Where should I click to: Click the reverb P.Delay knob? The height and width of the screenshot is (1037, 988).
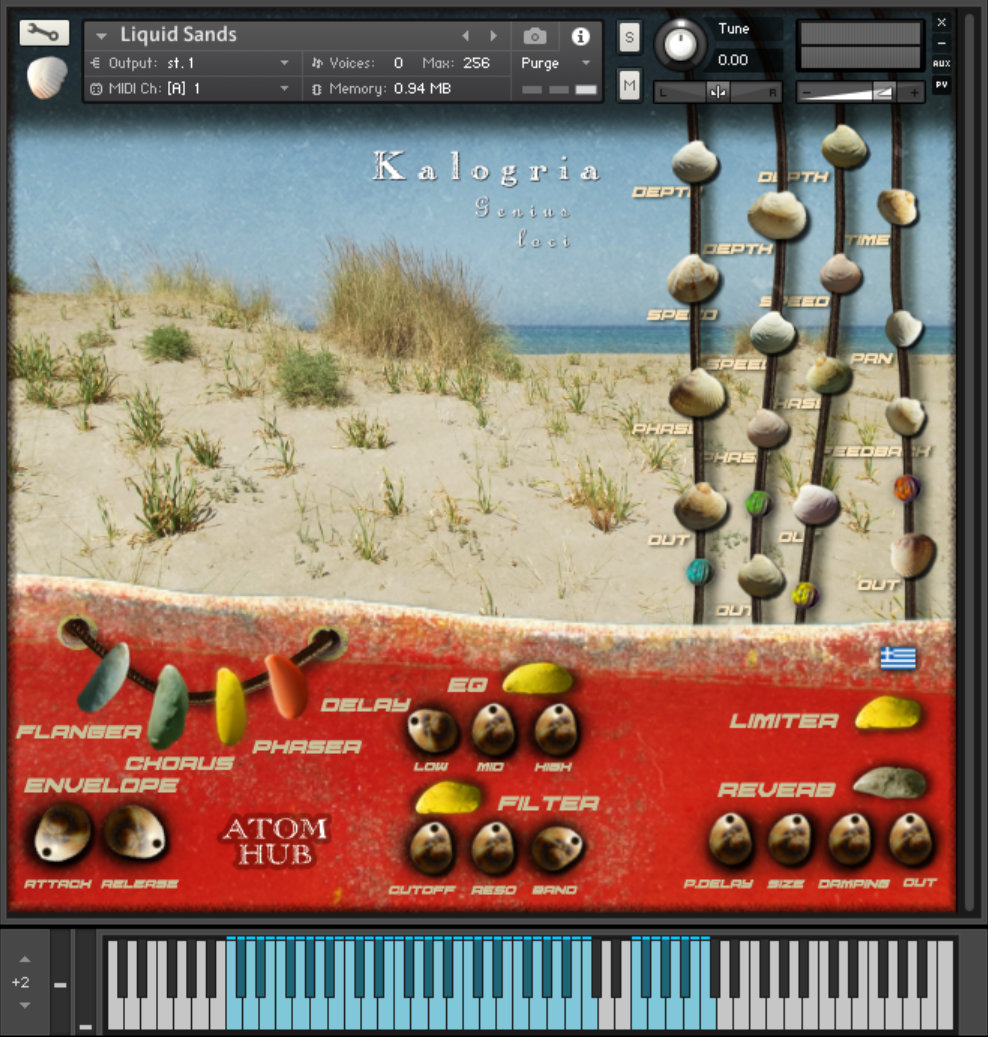[731, 839]
